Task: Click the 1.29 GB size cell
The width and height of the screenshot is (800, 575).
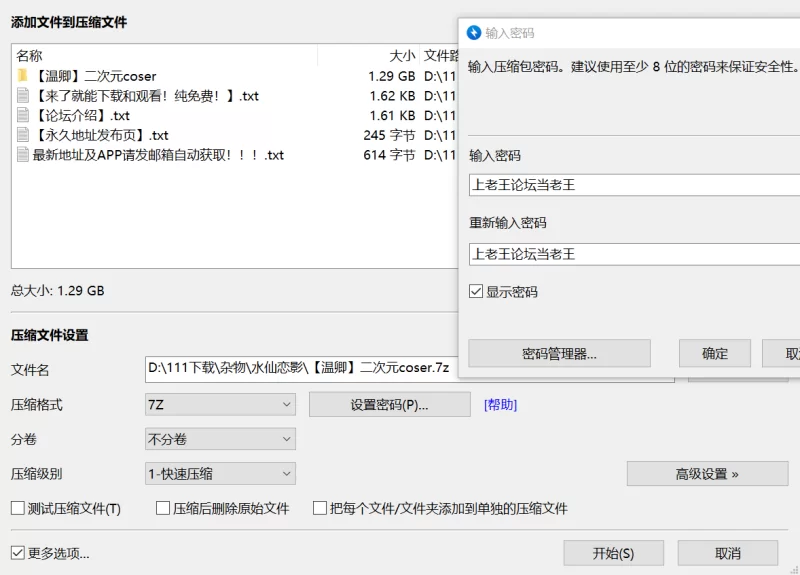Action: (391, 77)
